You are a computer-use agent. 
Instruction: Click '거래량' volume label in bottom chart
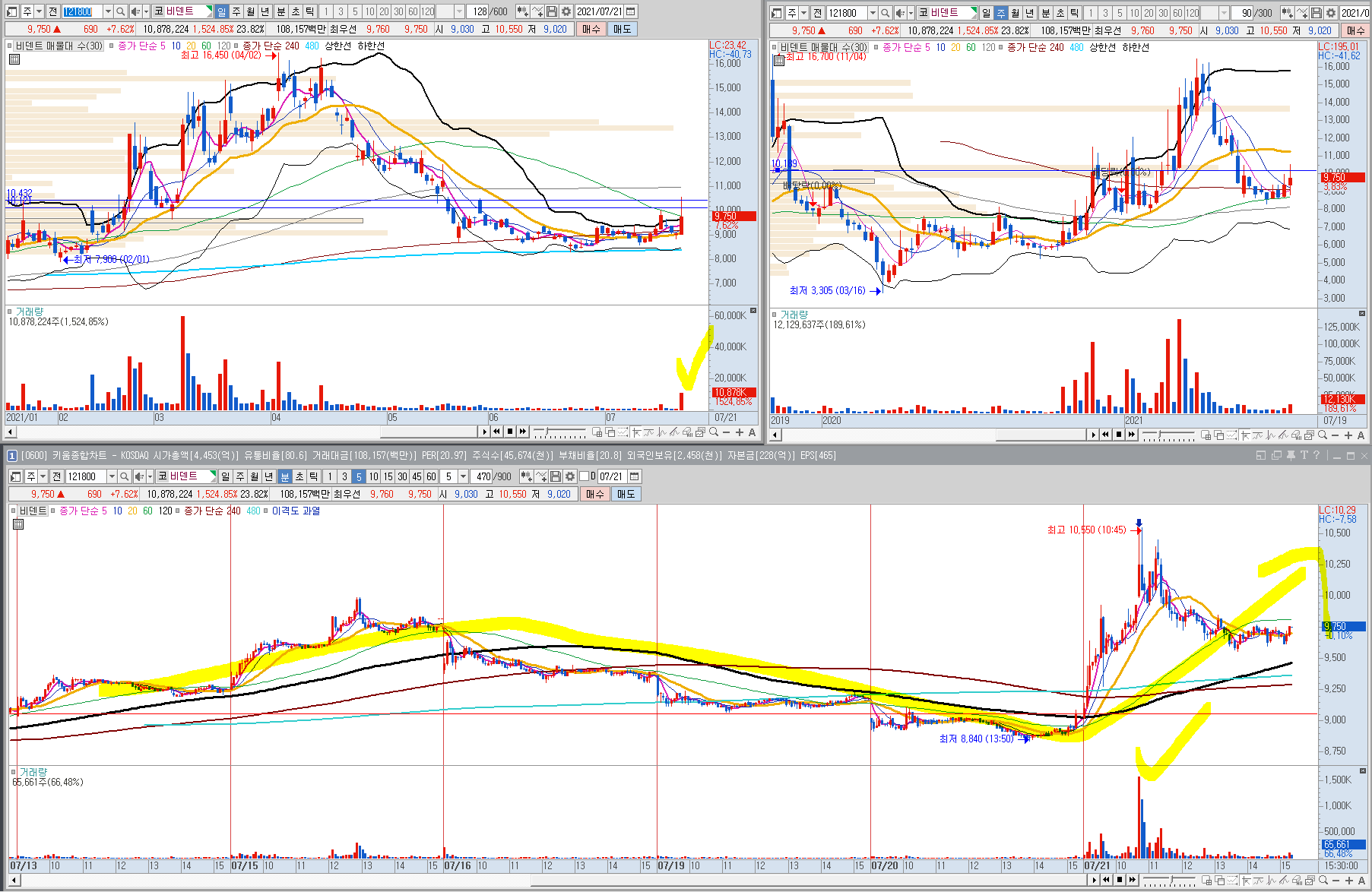point(33,772)
